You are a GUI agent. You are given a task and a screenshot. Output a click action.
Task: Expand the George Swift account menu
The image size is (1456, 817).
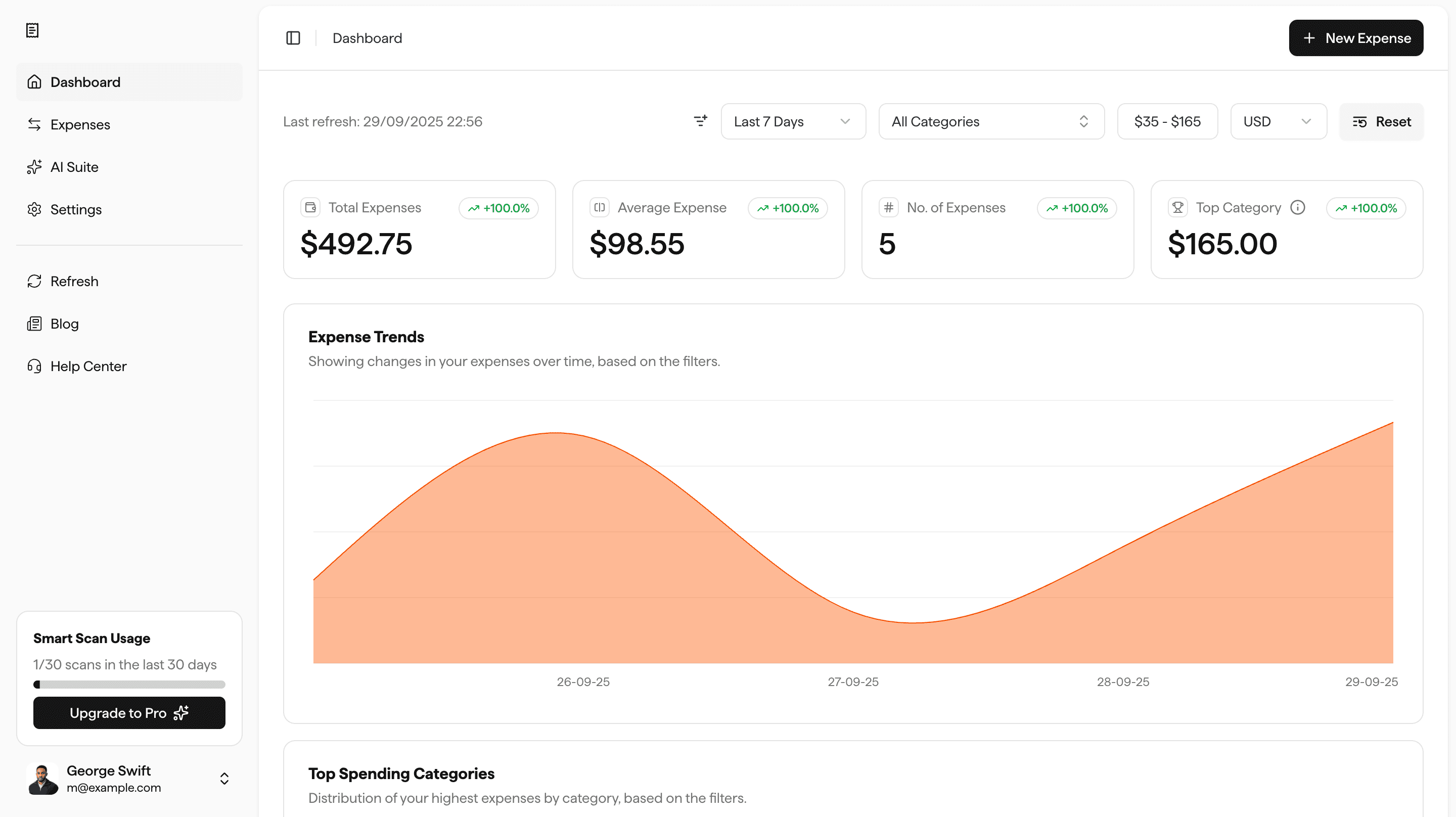pos(224,779)
